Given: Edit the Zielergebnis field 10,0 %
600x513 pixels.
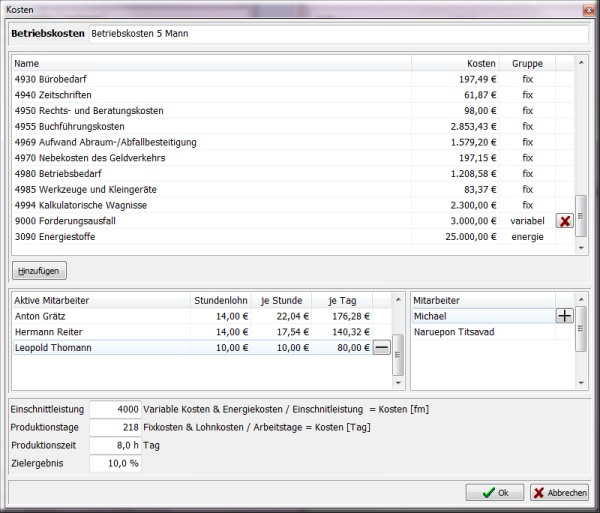Looking at the screenshot, I should [x=115, y=463].
